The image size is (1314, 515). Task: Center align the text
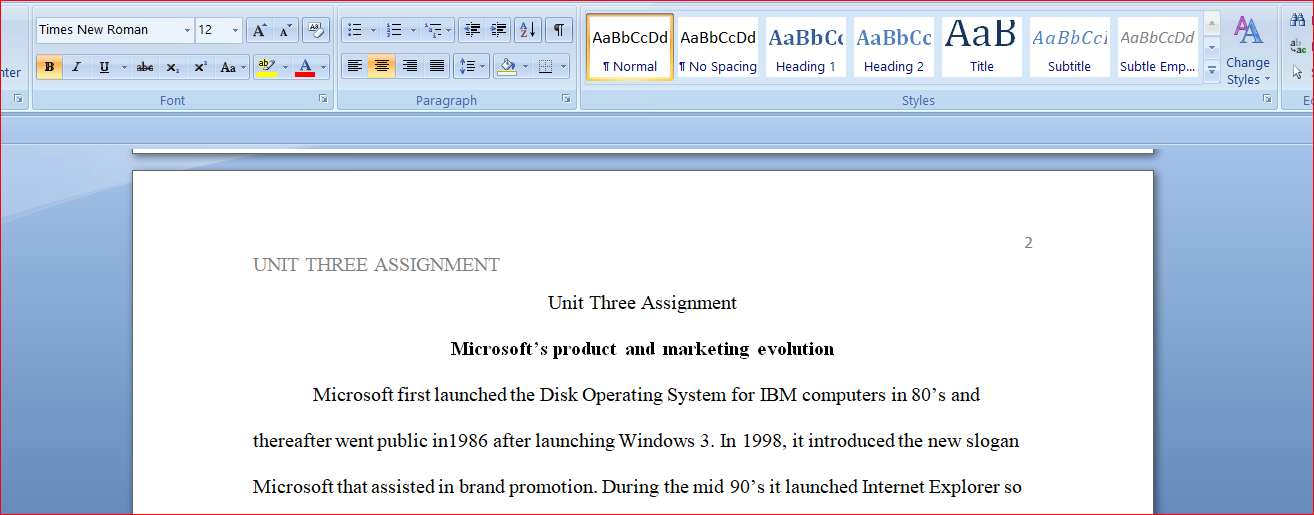tap(381, 67)
